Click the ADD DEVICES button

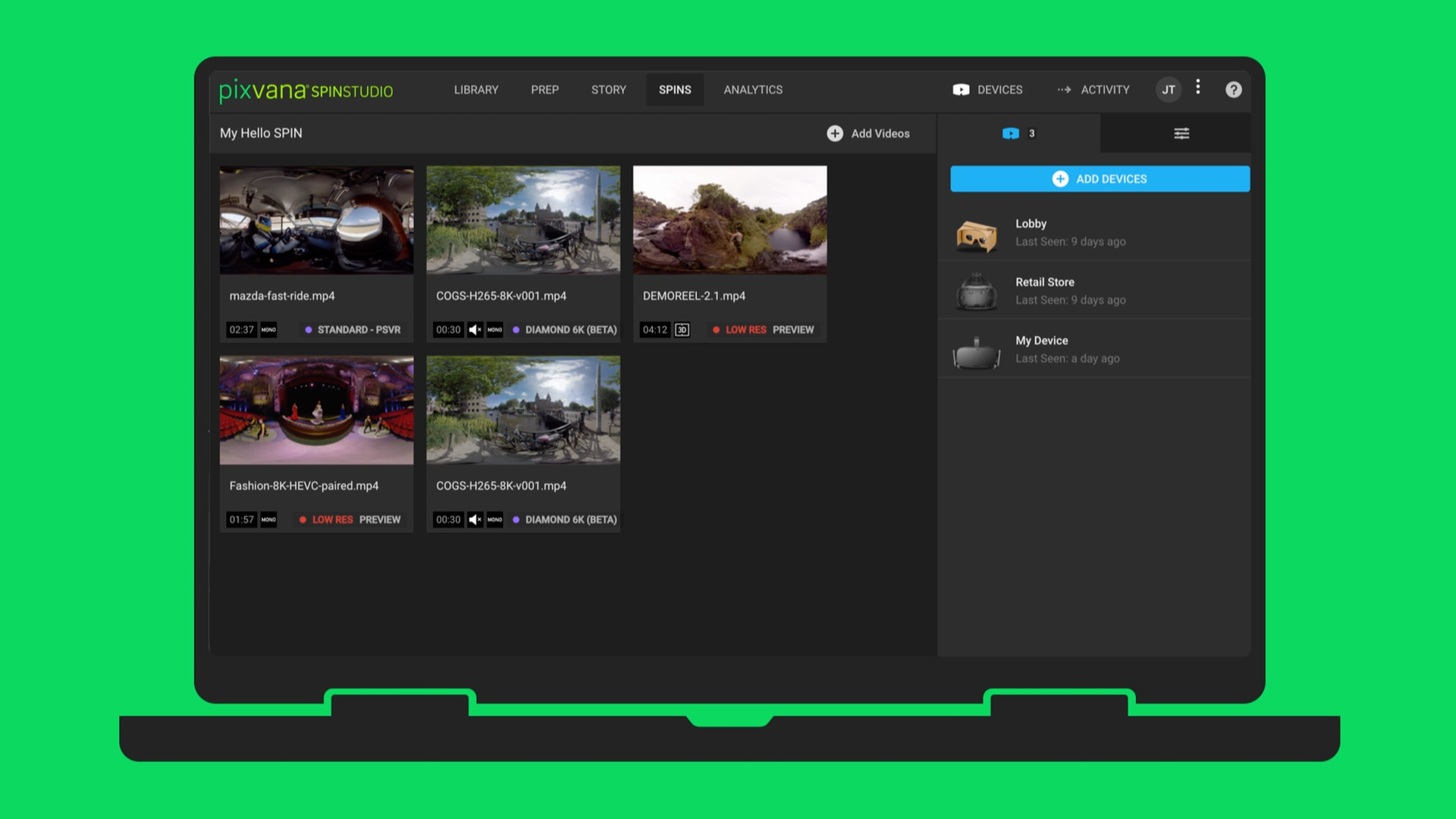(x=1100, y=179)
